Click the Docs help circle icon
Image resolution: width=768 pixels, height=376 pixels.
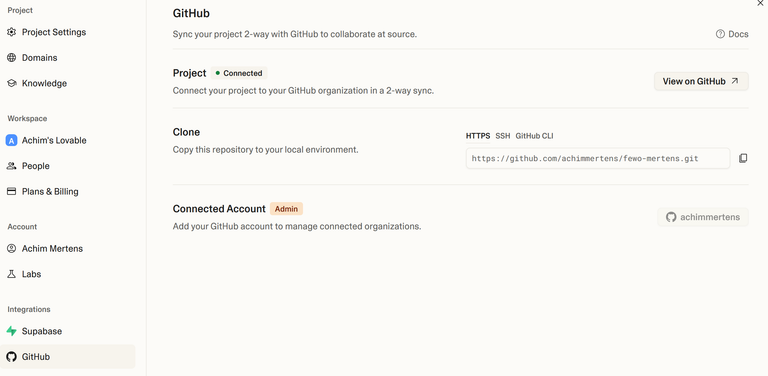(720, 34)
